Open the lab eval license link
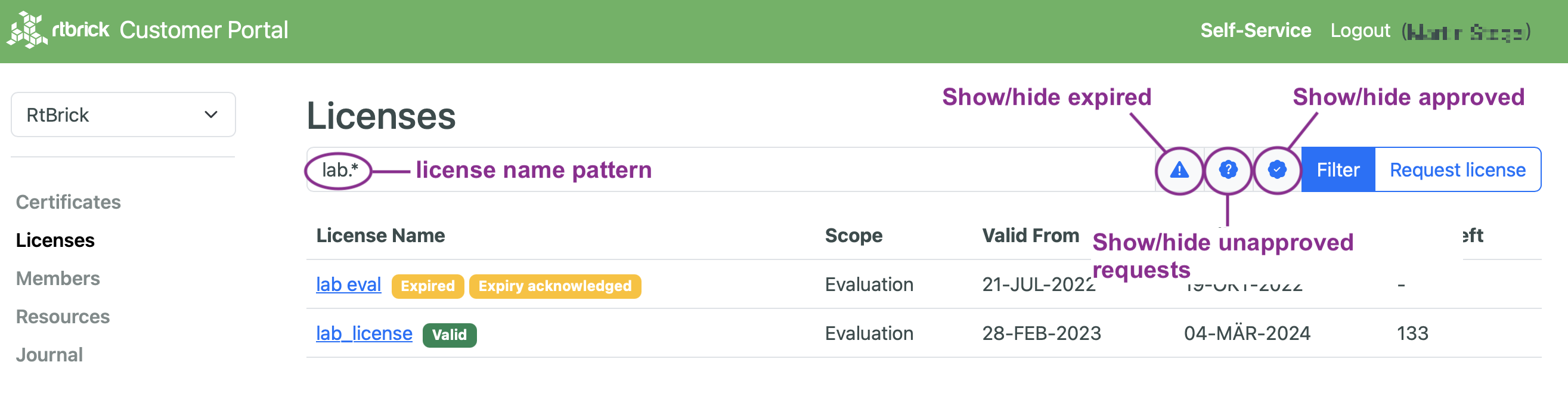The image size is (1568, 396). coord(348,284)
